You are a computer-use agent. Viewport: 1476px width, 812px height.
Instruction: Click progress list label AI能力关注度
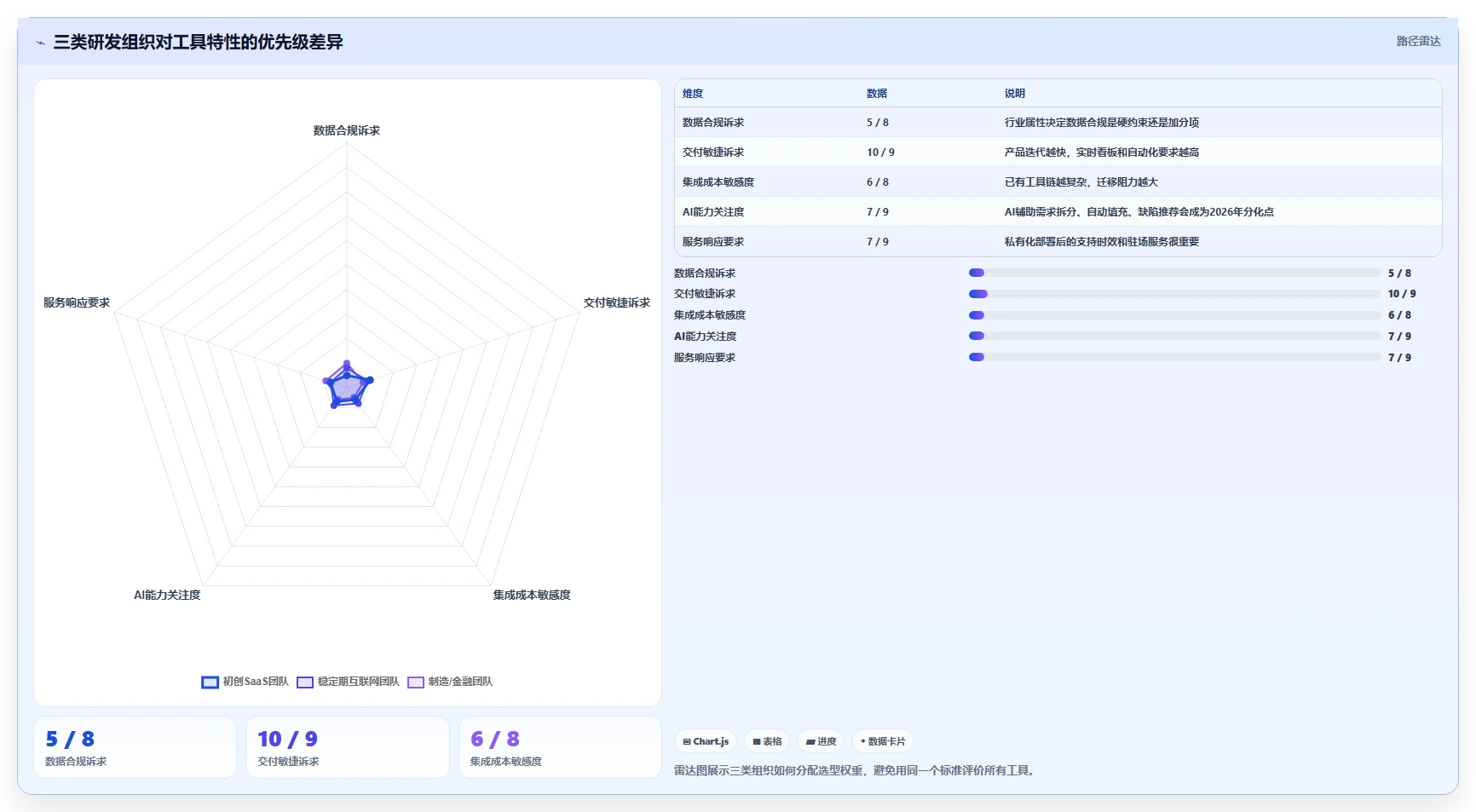705,337
